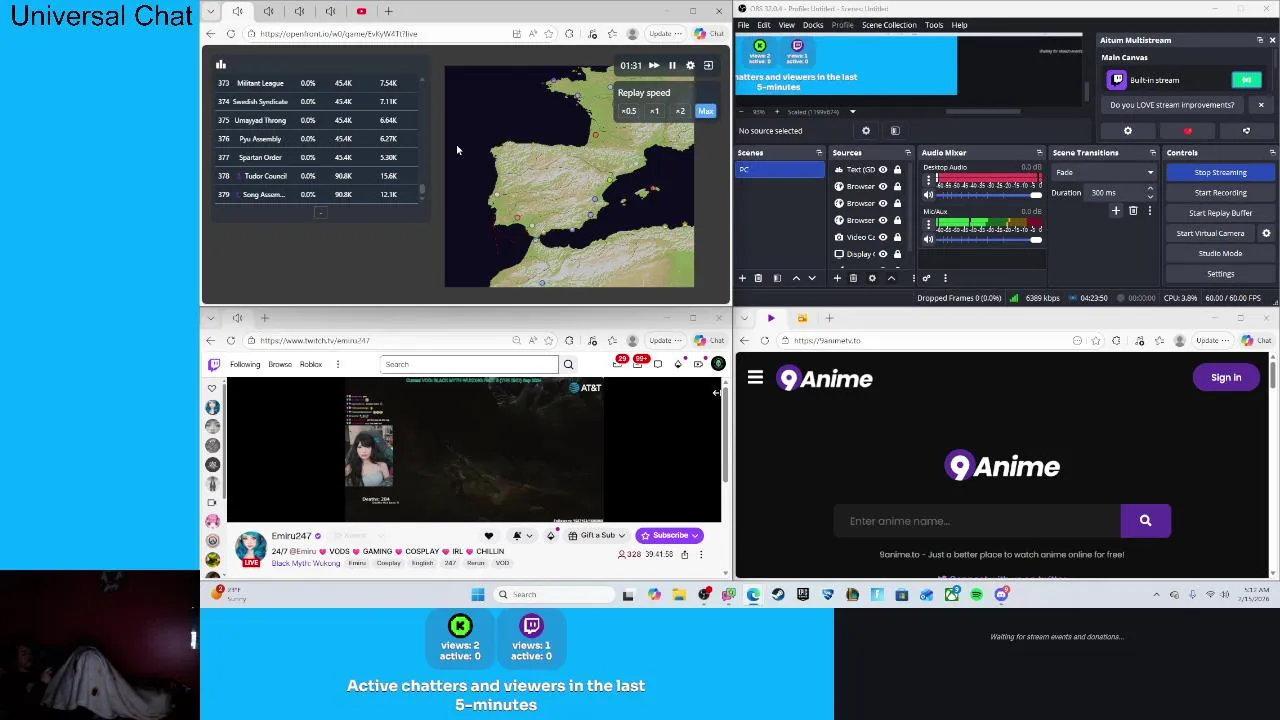1280x720 pixels.
Task: Open the OBS Help menu
Action: point(959,25)
